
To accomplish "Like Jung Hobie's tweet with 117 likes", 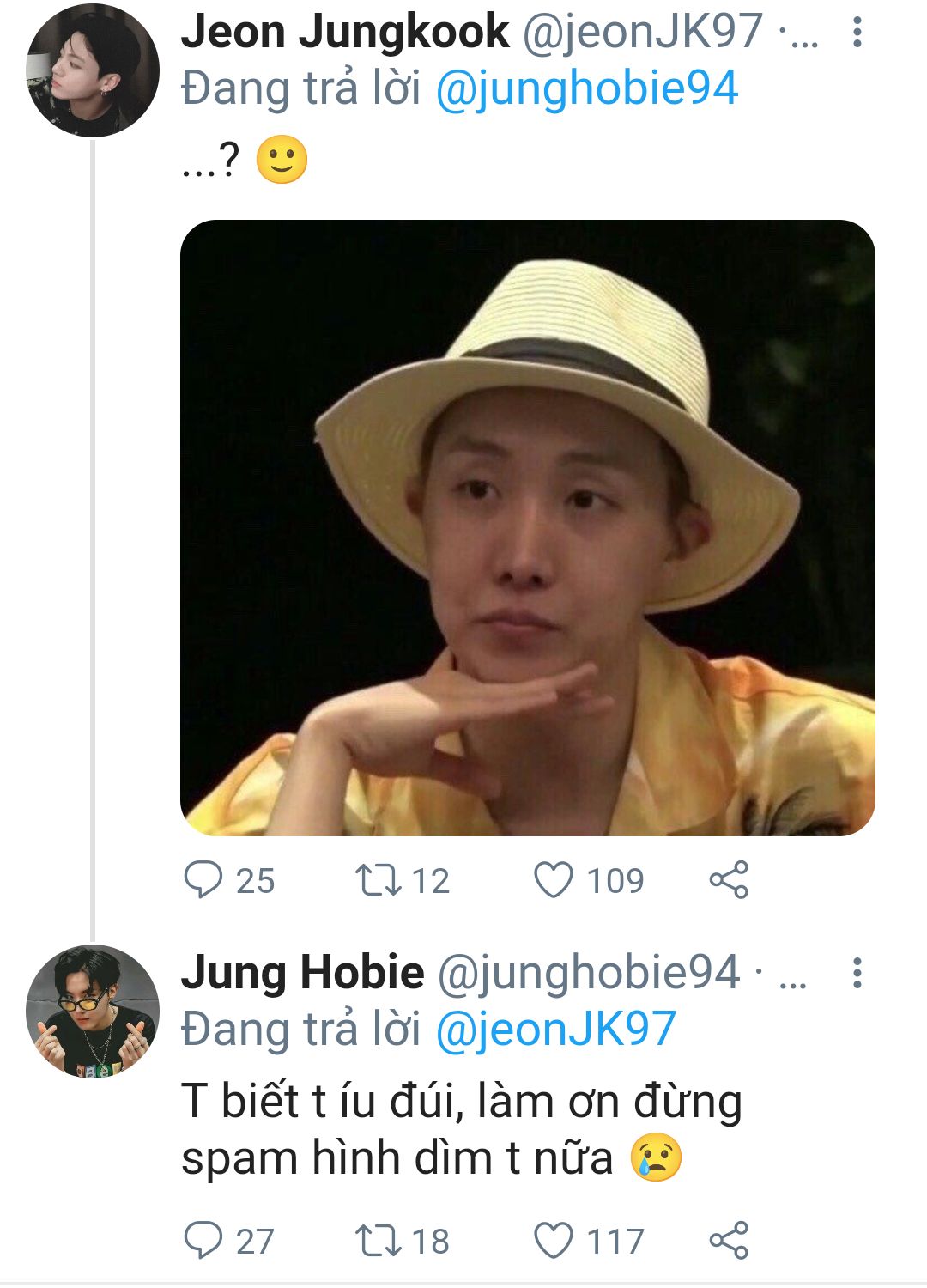I will click(554, 1241).
